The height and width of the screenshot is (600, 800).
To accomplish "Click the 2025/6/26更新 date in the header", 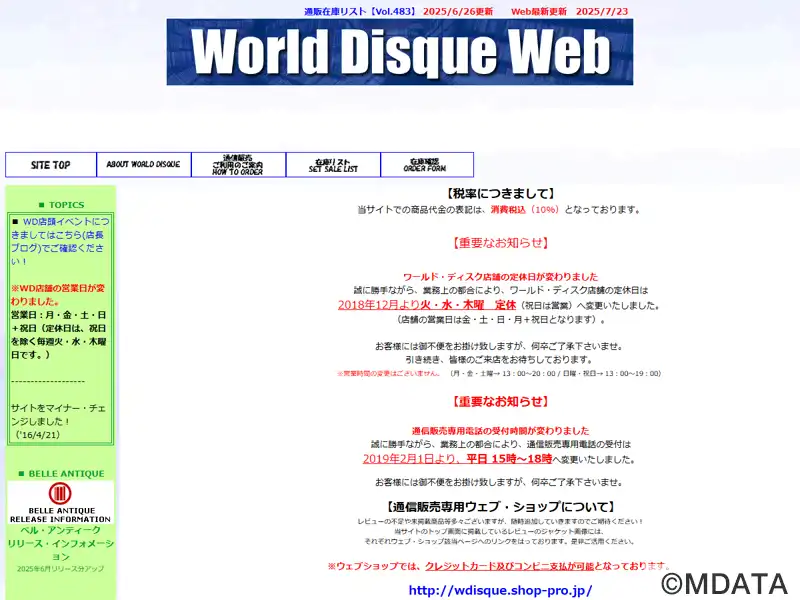I will 458,11.
